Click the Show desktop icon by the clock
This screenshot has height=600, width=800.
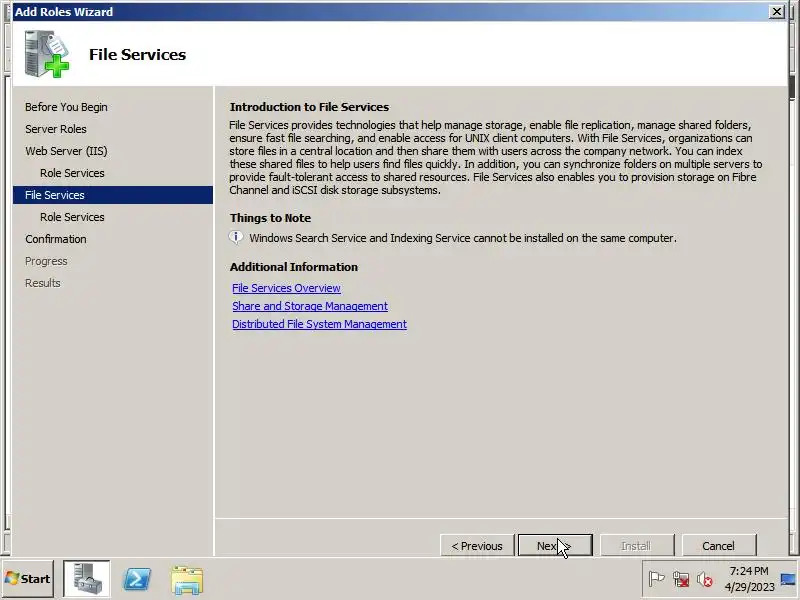pyautogui.click(x=788, y=579)
